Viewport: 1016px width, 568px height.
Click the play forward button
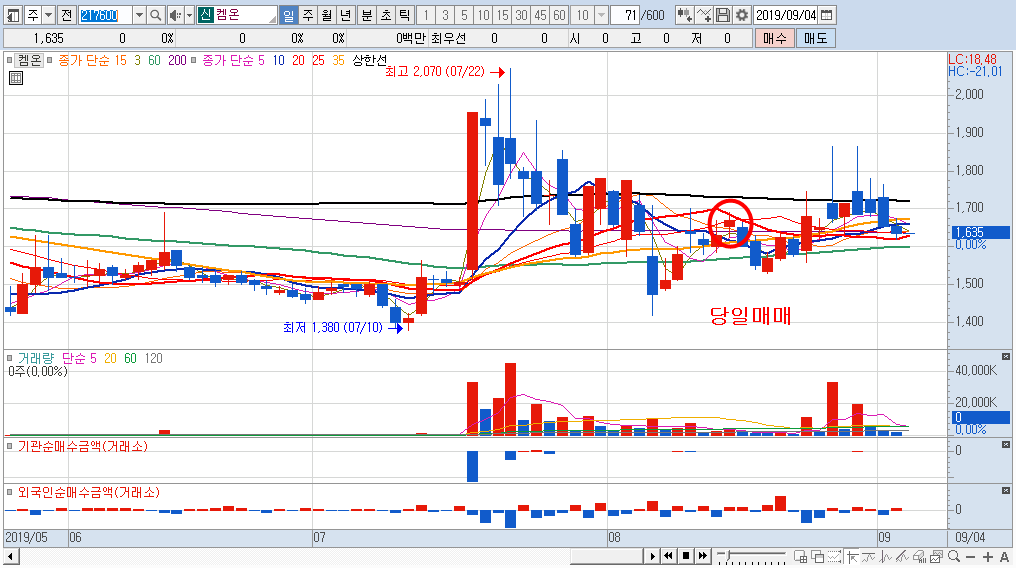coord(652,556)
